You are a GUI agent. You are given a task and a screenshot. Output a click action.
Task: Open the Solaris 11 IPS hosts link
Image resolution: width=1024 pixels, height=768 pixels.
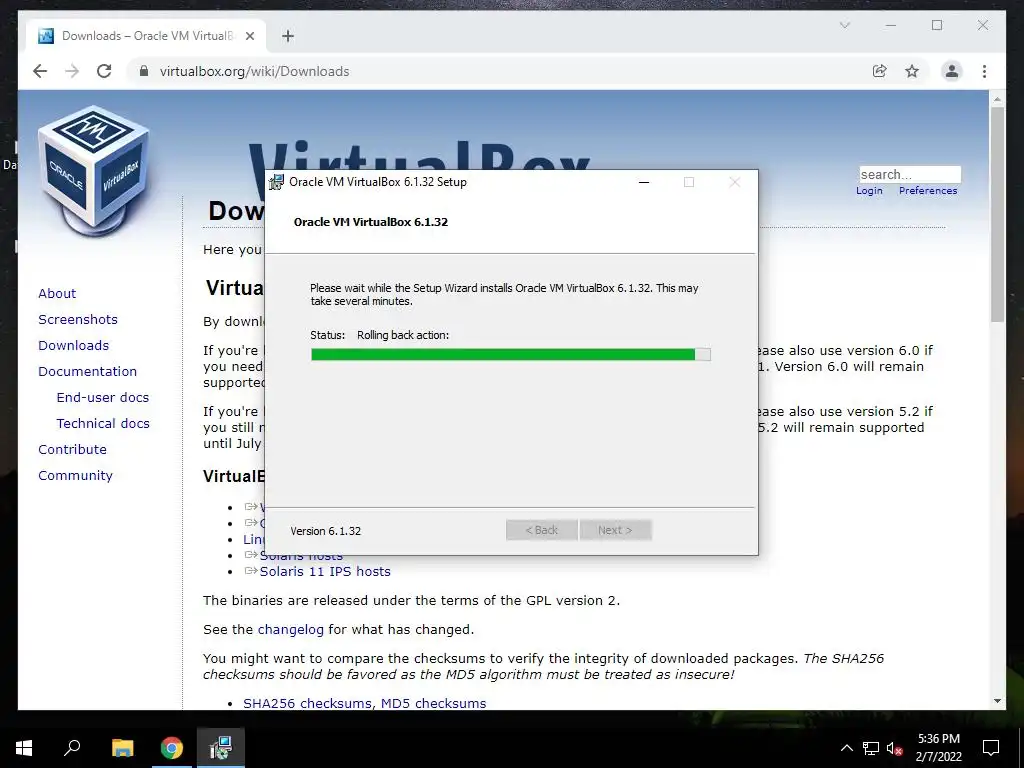pyautogui.click(x=325, y=571)
